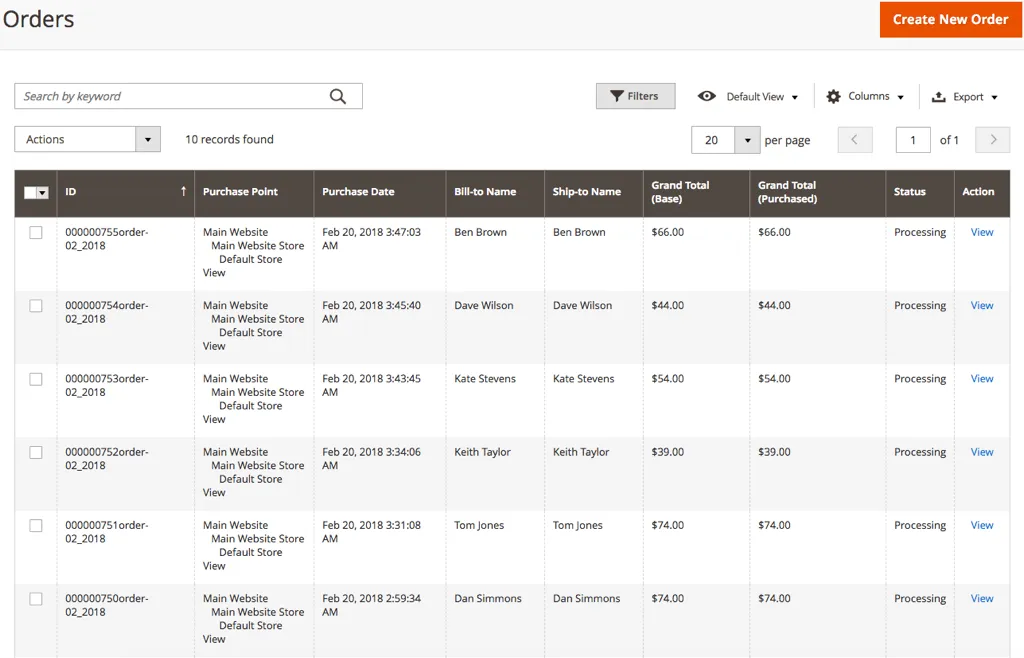Image resolution: width=1024 pixels, height=658 pixels.
Task: Click the eye icon for Default View
Action: pos(707,96)
